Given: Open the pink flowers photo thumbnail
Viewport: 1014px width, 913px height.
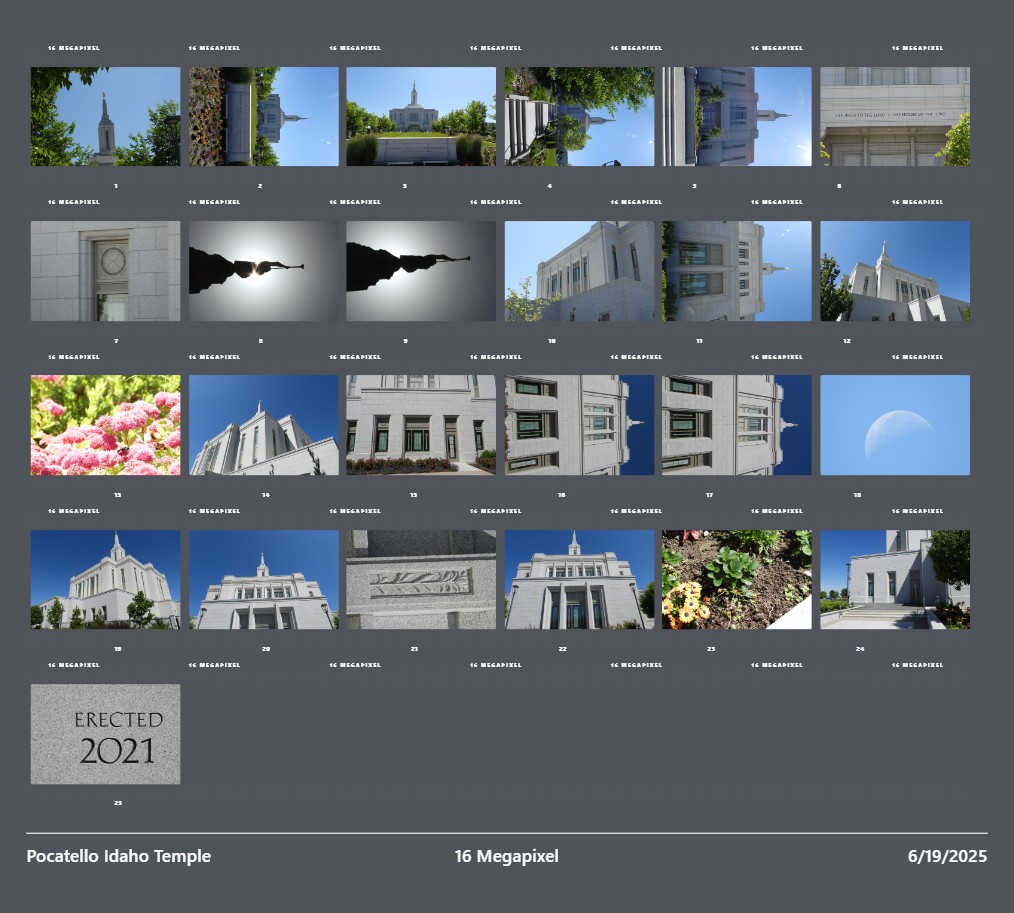Looking at the screenshot, I should (105, 425).
